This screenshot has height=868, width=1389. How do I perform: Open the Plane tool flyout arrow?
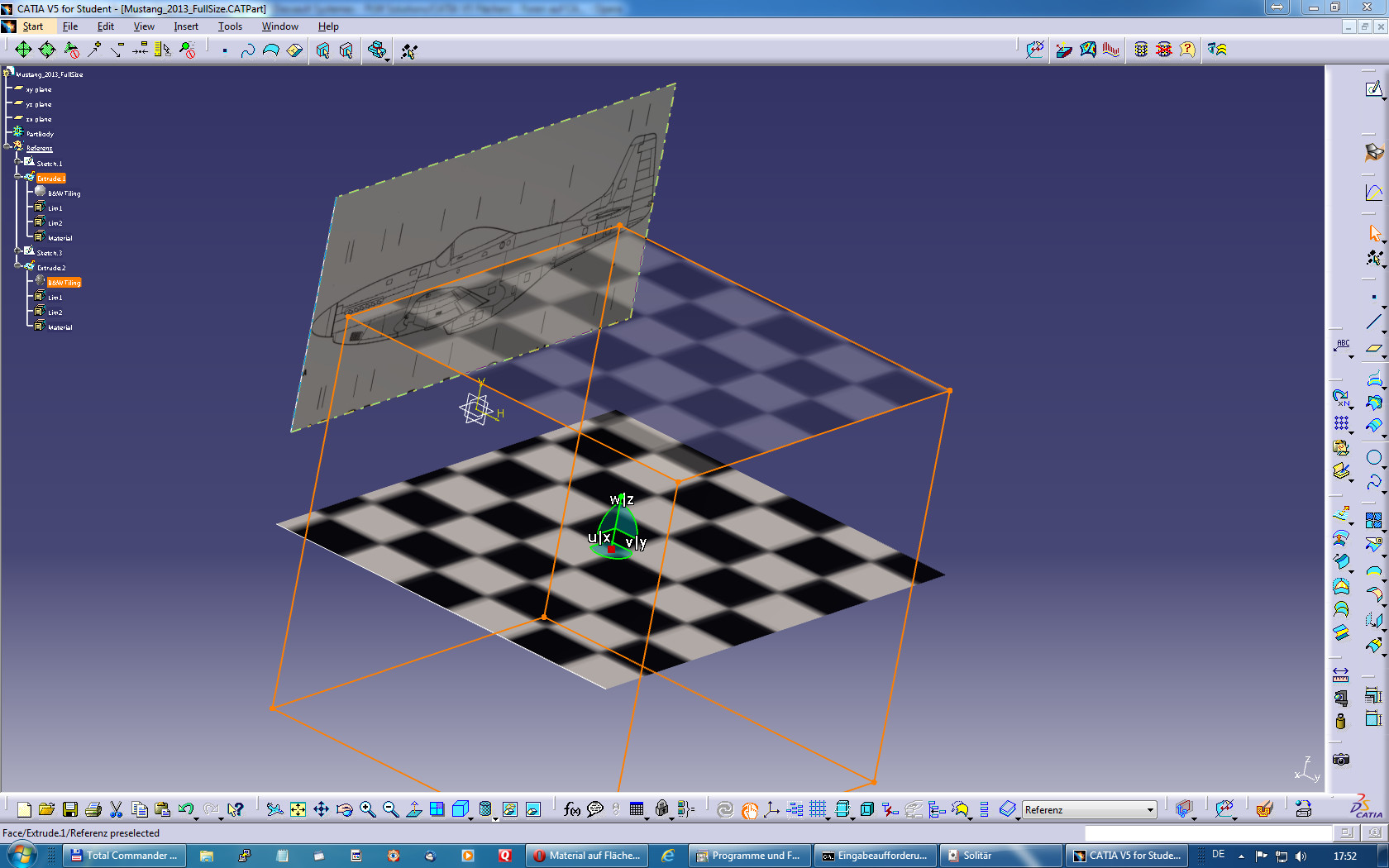[1384, 357]
